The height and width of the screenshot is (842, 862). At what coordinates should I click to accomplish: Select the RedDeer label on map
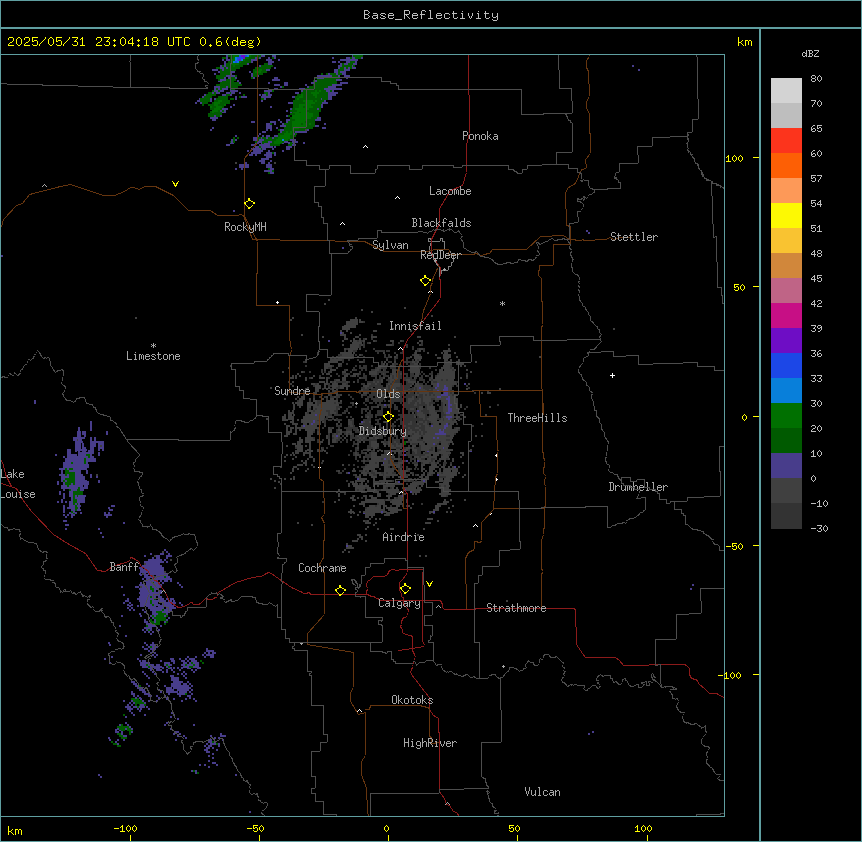click(440, 255)
